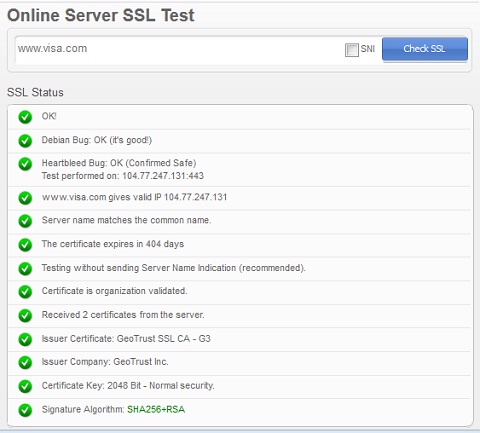The width and height of the screenshot is (480, 433).
Task: Click the SHA256+RSA signature algorithm value
Action: tap(156, 409)
